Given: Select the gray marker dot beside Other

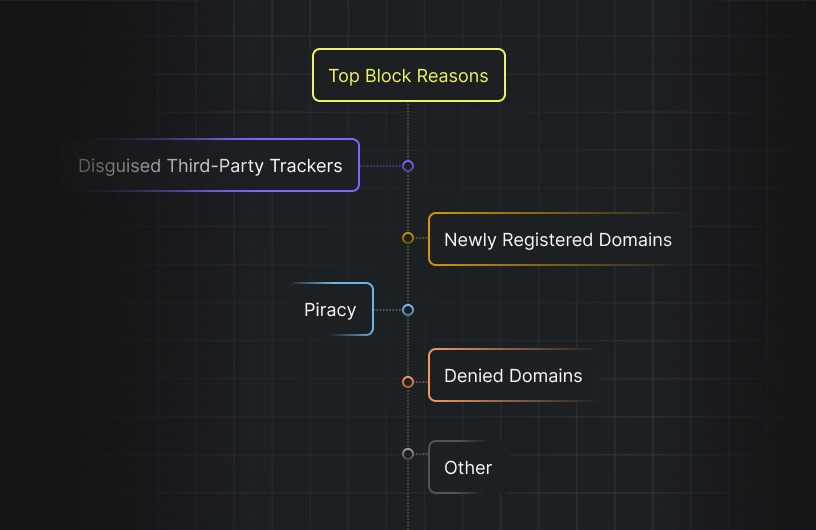Looking at the screenshot, I should point(408,454).
